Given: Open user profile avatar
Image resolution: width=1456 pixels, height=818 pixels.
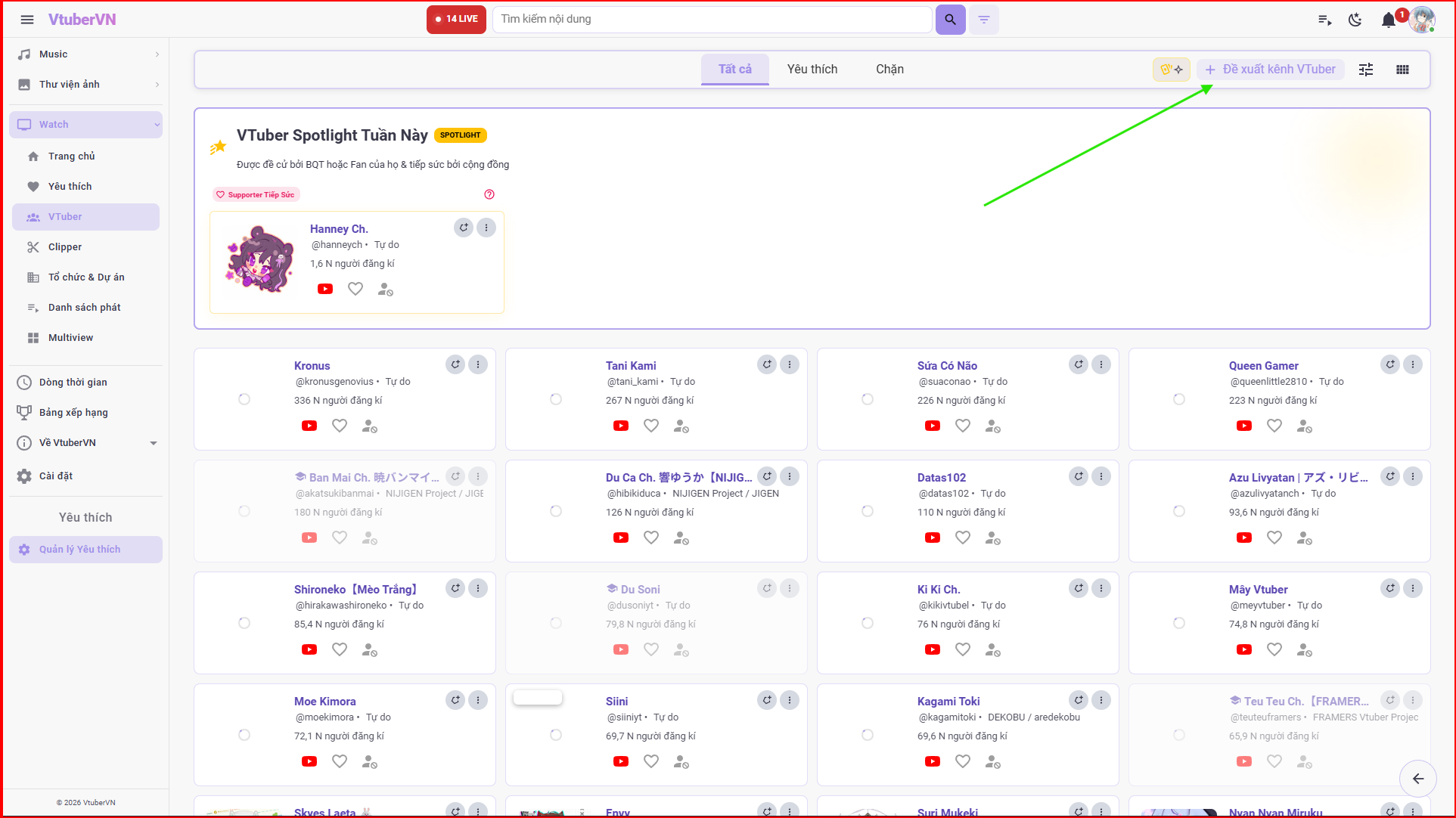Looking at the screenshot, I should (x=1422, y=20).
